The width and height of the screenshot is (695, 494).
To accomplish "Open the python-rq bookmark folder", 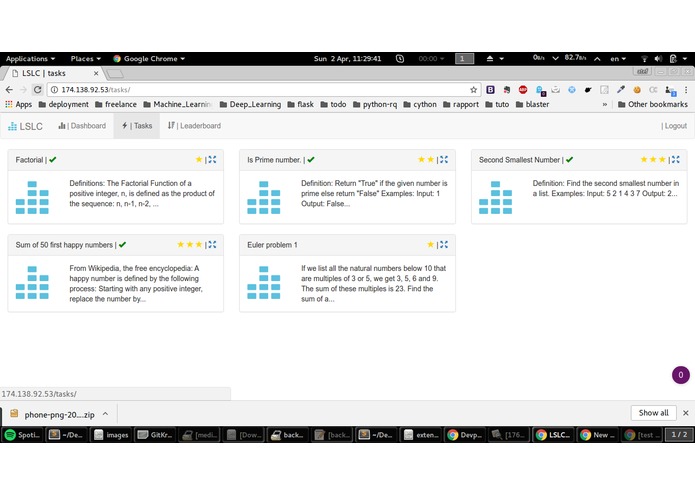I will click(375, 104).
